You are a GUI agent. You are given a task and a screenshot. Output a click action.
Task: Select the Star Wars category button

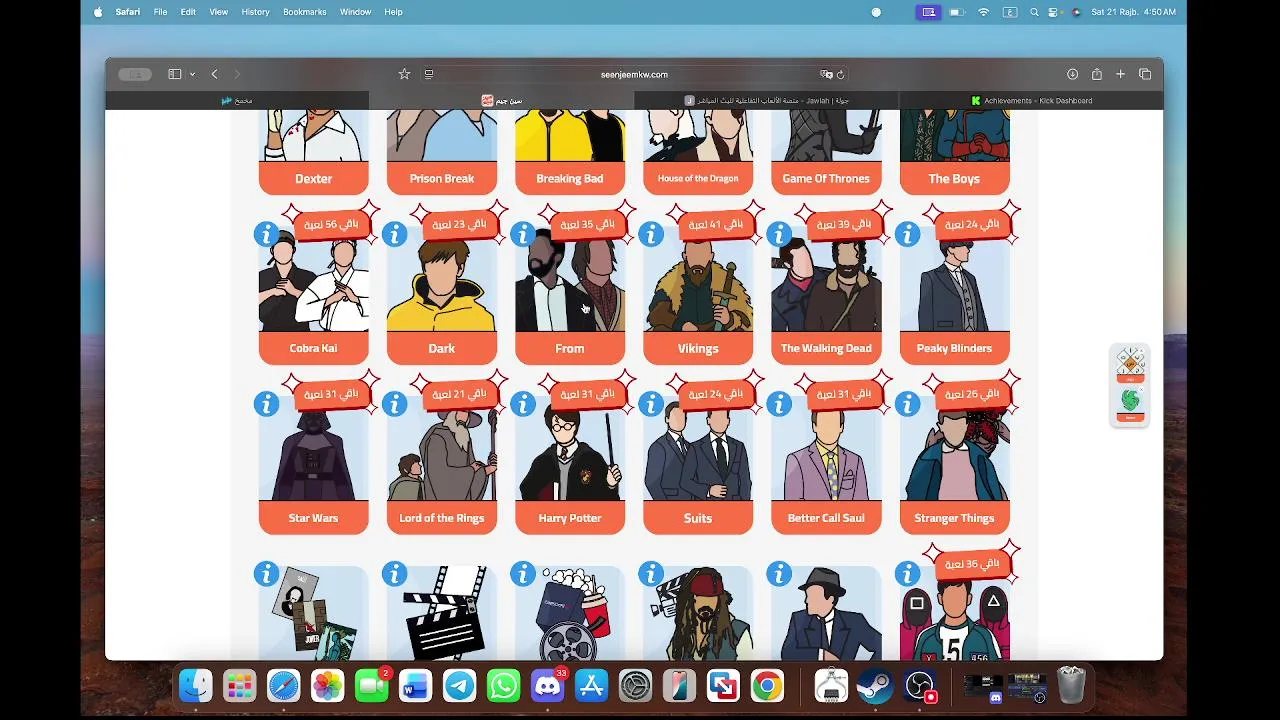click(x=313, y=518)
